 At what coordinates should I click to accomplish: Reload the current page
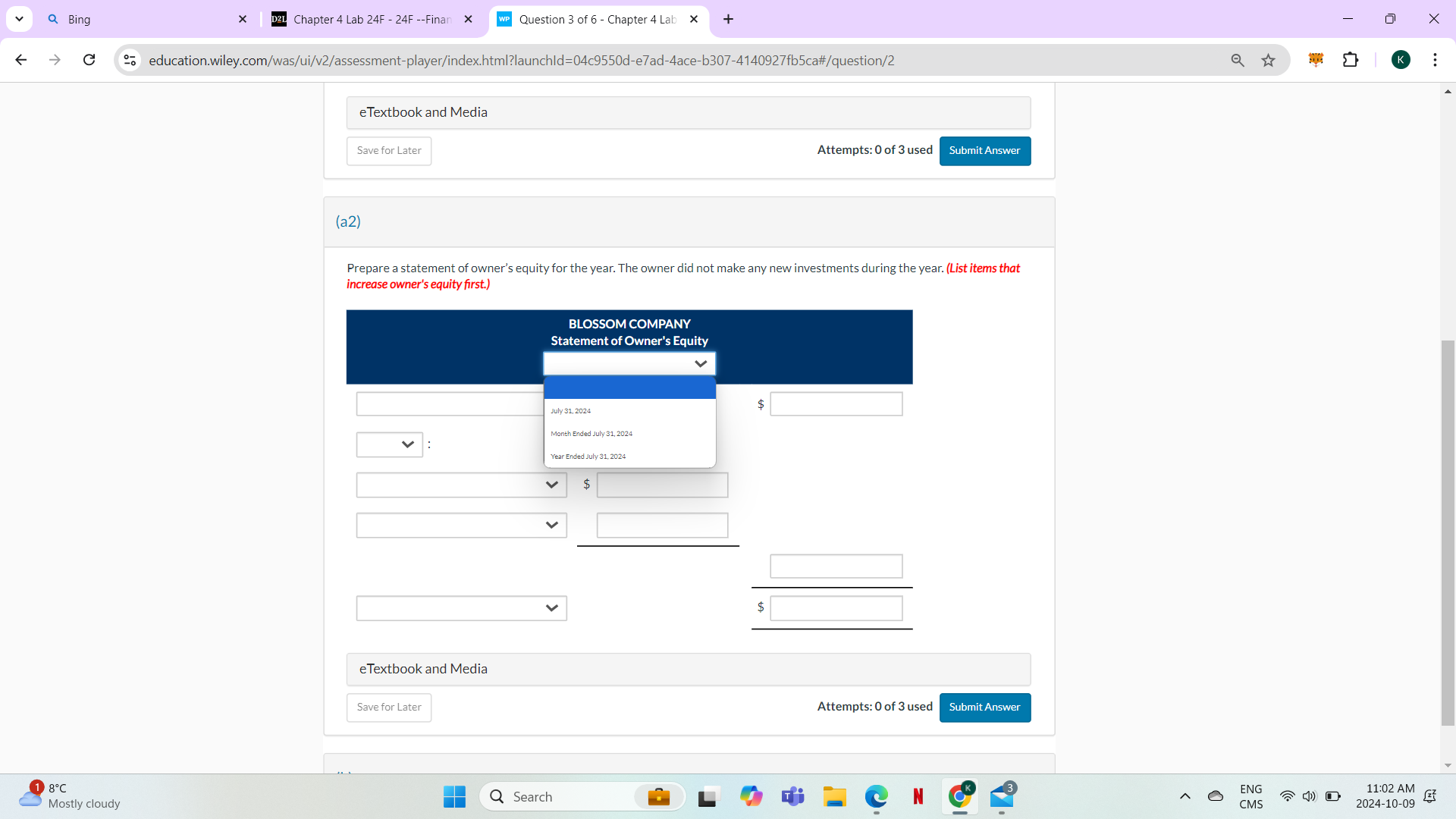click(89, 60)
